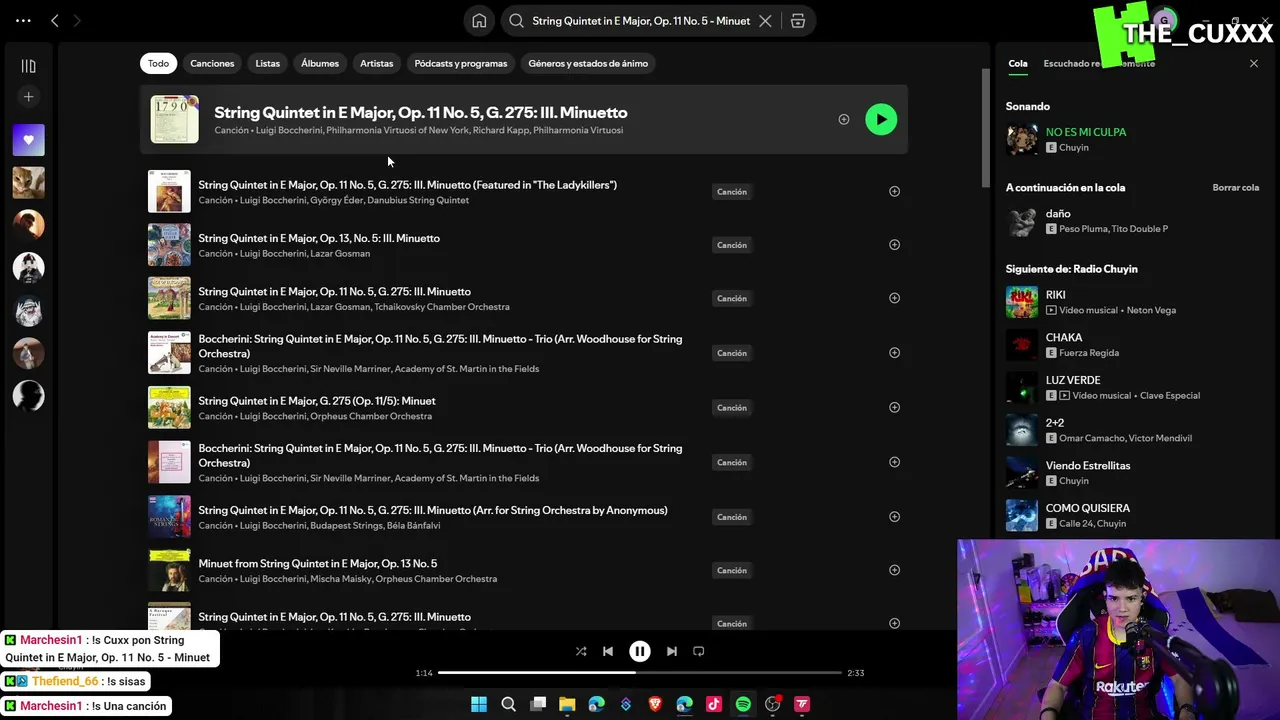Open File Explorer from the taskbar
The height and width of the screenshot is (720, 1280).
567,704
